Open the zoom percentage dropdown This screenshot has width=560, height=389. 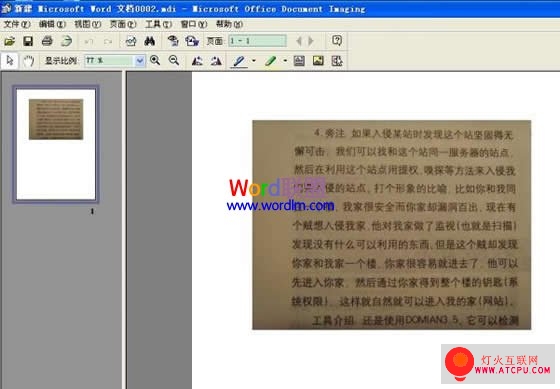140,61
